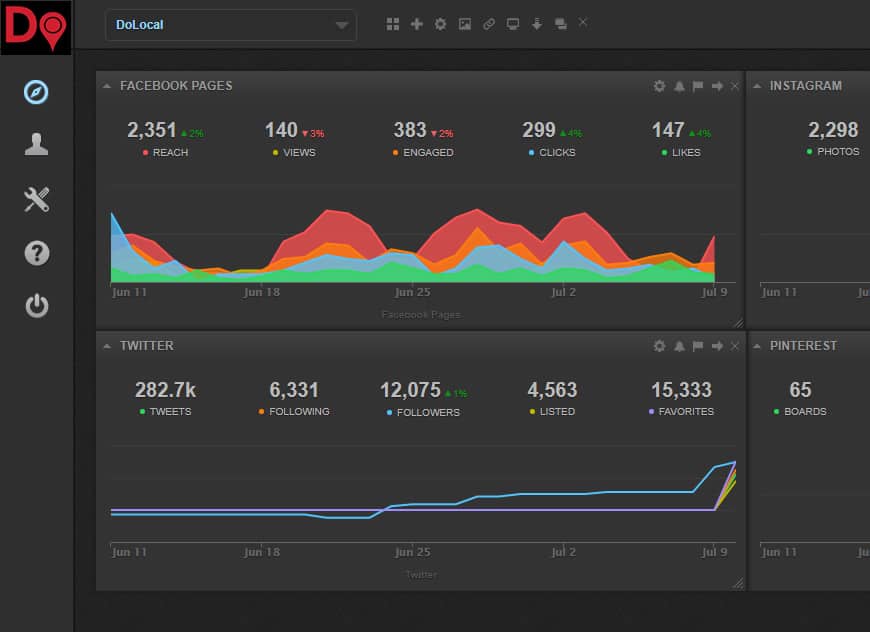Image resolution: width=870 pixels, height=632 pixels.
Task: Click the 12,075 followers value
Action: pyautogui.click(x=410, y=390)
